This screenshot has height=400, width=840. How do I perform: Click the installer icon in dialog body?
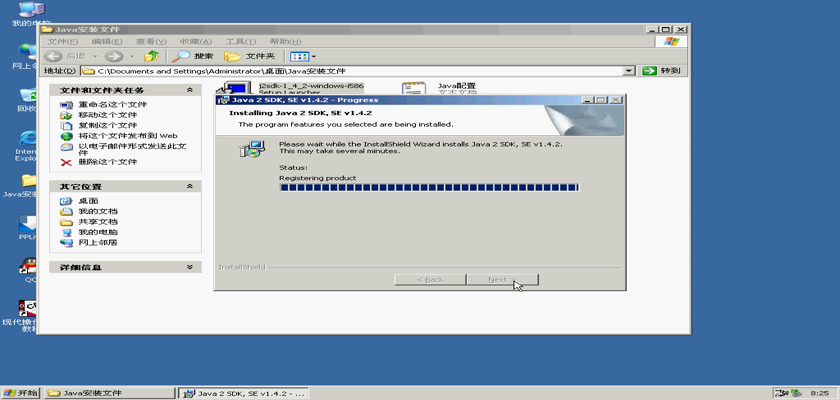tap(252, 149)
